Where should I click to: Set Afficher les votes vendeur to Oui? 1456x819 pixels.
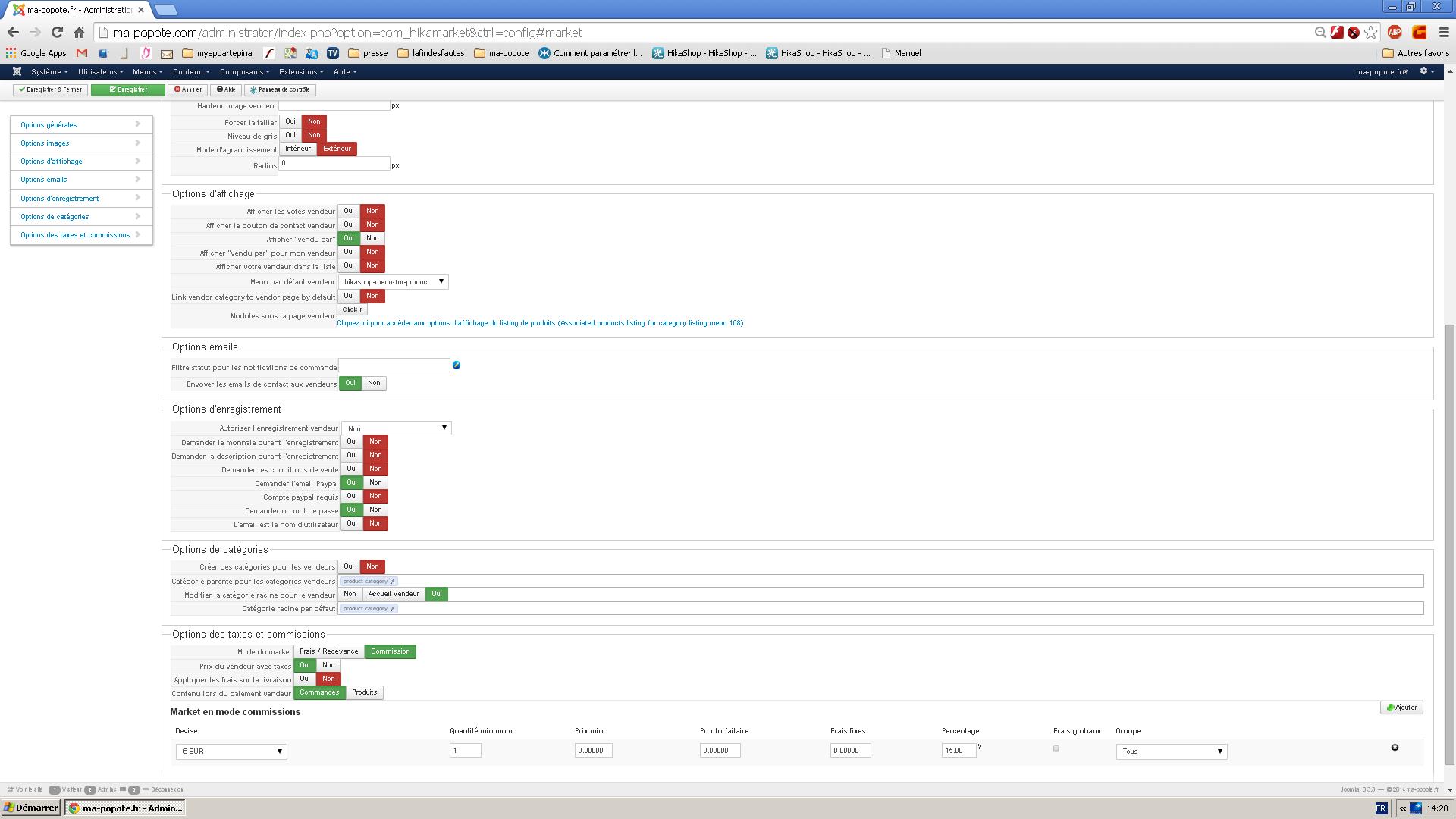(x=349, y=211)
